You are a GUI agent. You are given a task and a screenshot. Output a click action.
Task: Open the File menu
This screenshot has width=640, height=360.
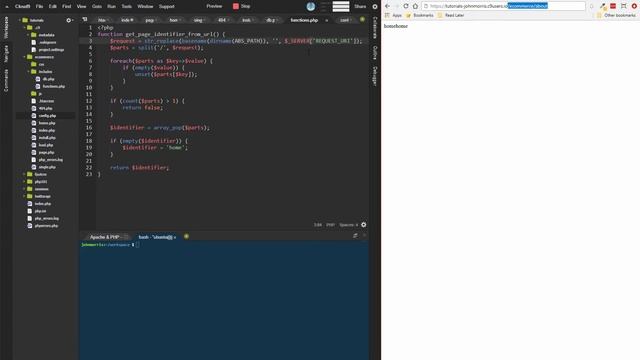(39, 6)
